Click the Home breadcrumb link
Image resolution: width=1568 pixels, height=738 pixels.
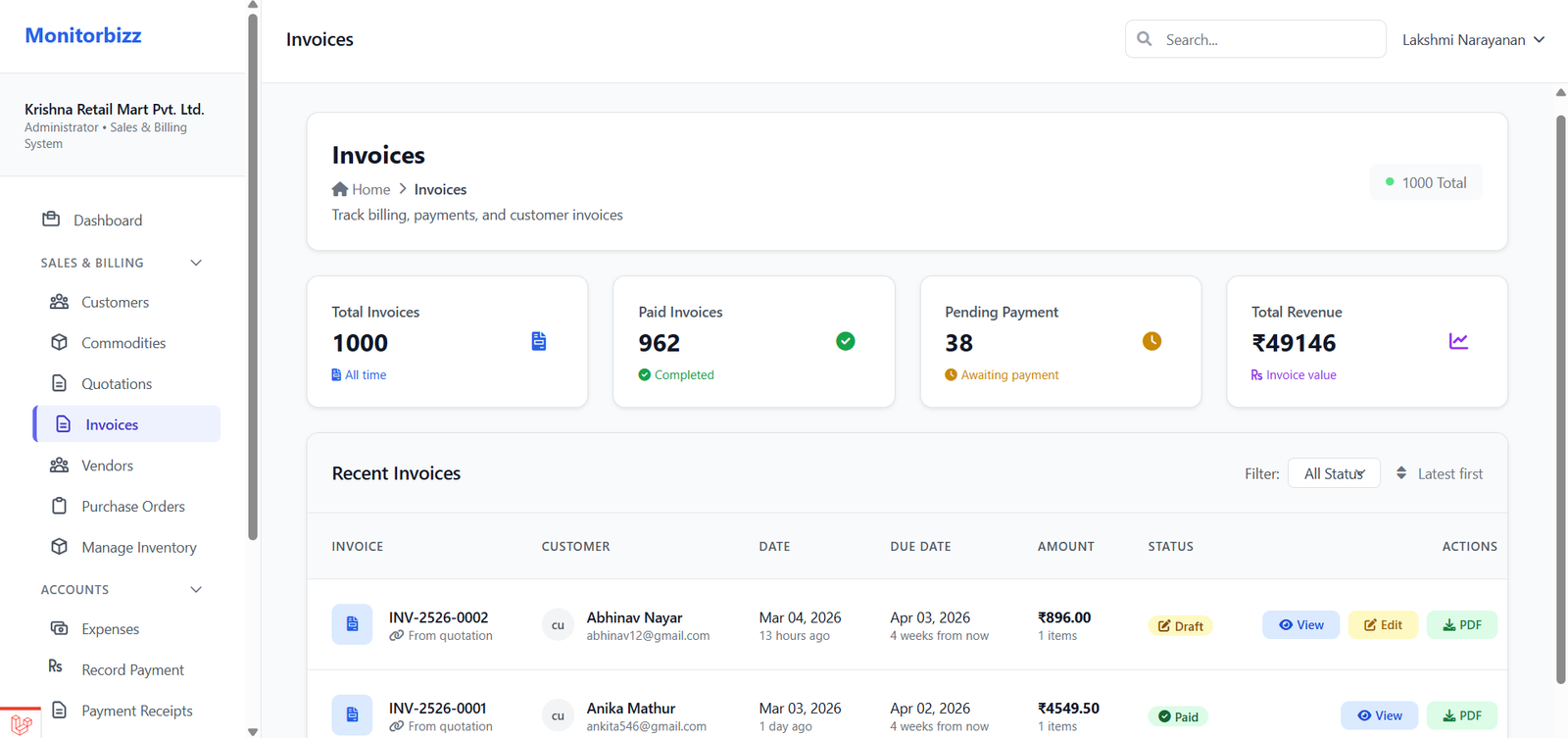tap(361, 189)
